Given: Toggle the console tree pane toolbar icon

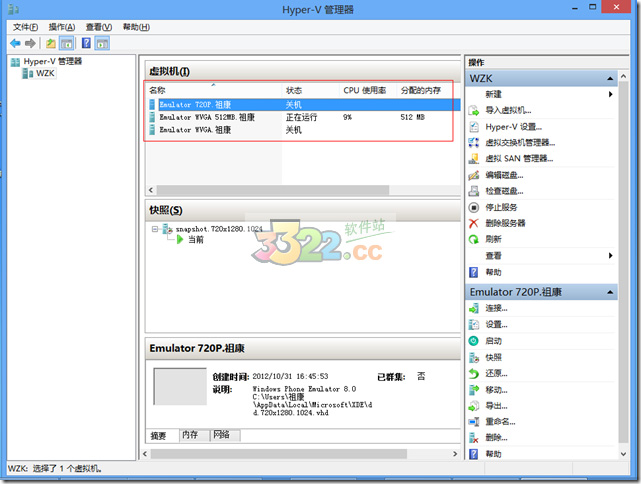Looking at the screenshot, I should [66, 43].
